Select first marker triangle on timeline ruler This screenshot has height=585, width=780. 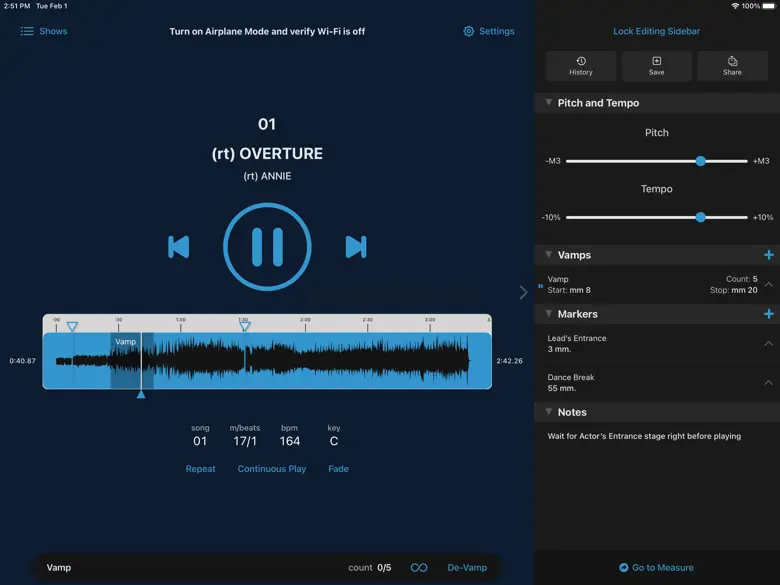coord(72,327)
